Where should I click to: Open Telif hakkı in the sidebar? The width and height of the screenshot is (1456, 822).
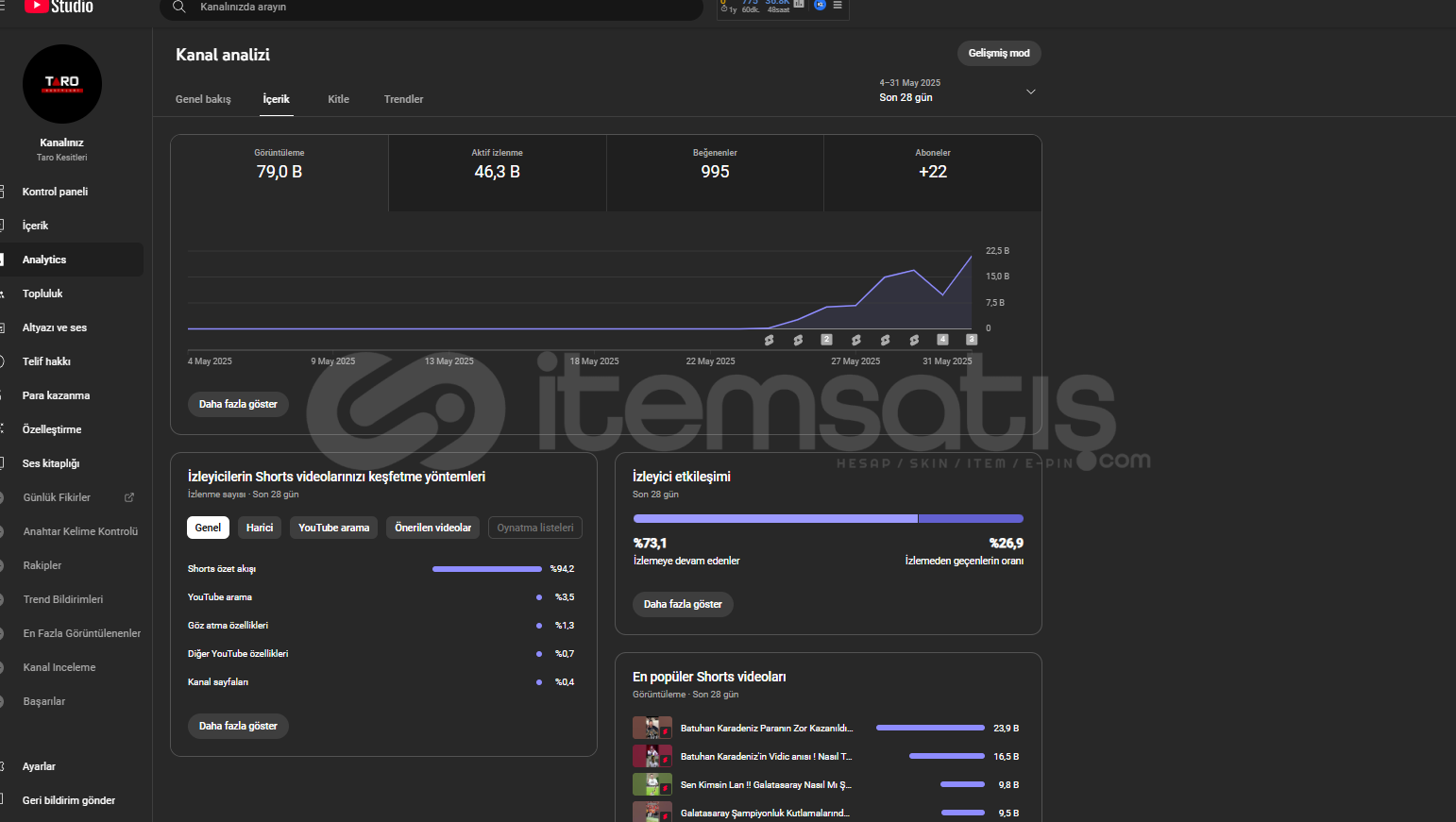coord(72,361)
